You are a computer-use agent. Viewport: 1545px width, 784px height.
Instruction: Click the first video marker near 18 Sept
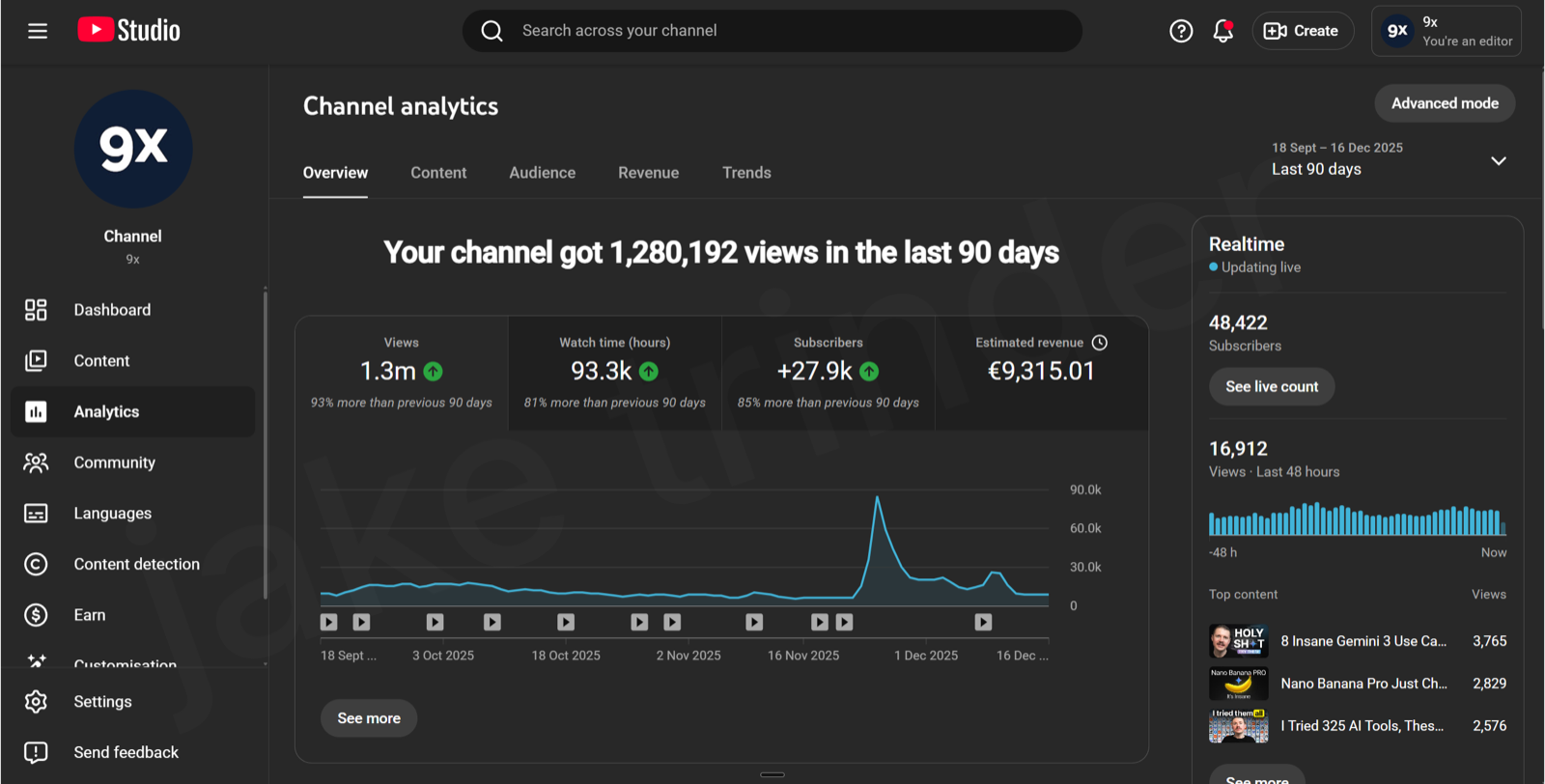(x=329, y=623)
